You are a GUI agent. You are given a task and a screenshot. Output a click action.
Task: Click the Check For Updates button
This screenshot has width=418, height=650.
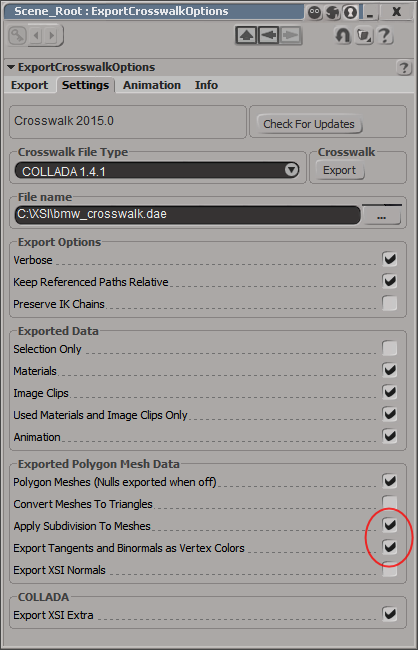309,124
